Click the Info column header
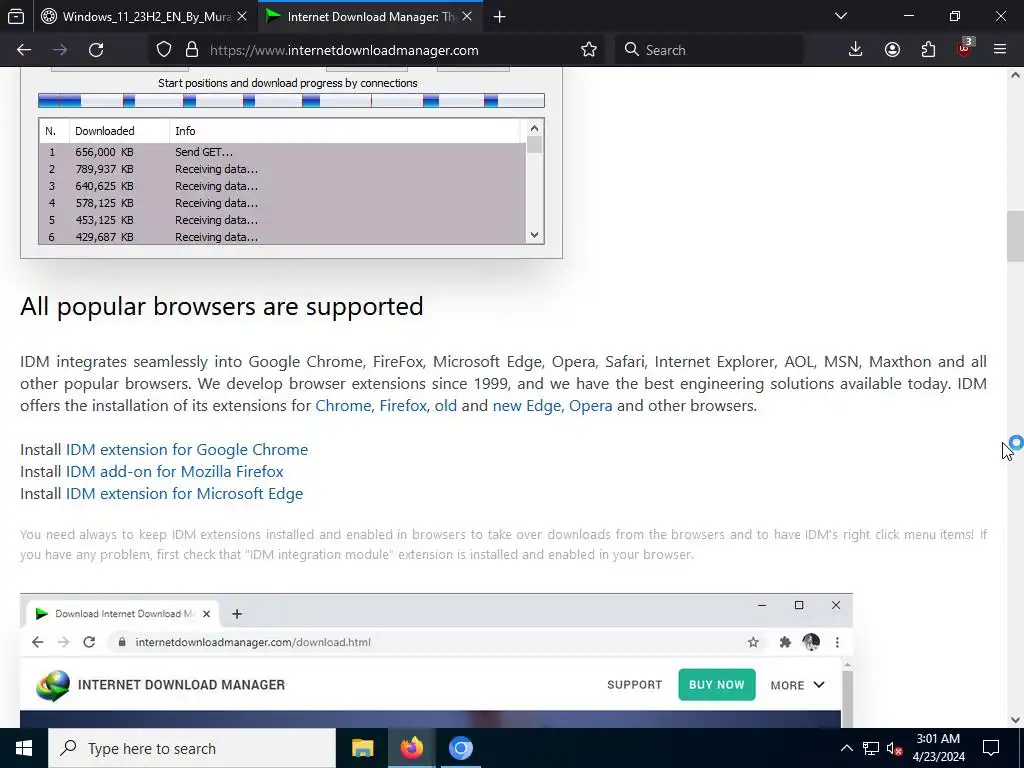1024x768 pixels. click(x=346, y=131)
